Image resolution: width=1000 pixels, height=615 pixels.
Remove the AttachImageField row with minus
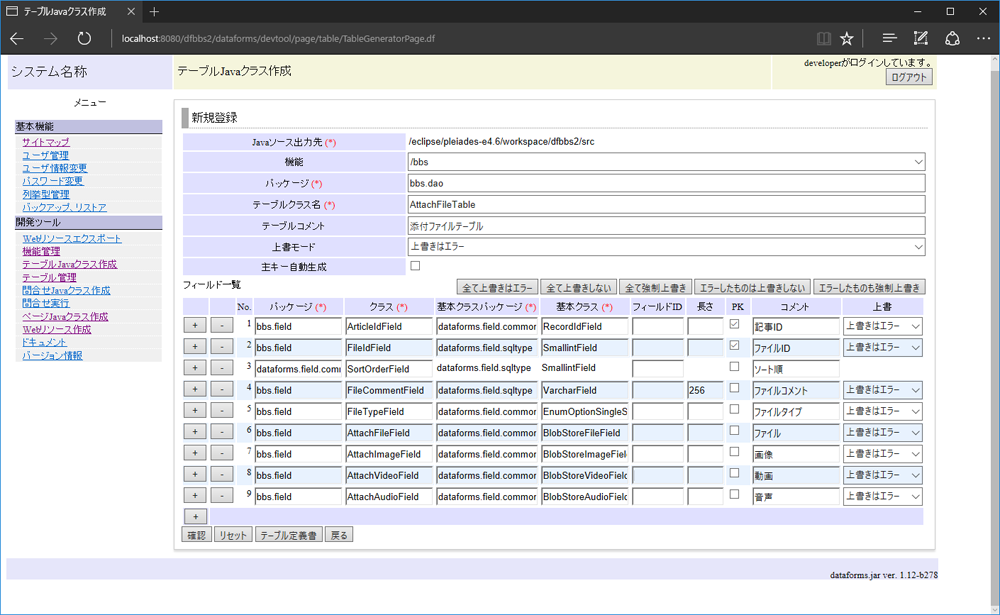point(221,453)
